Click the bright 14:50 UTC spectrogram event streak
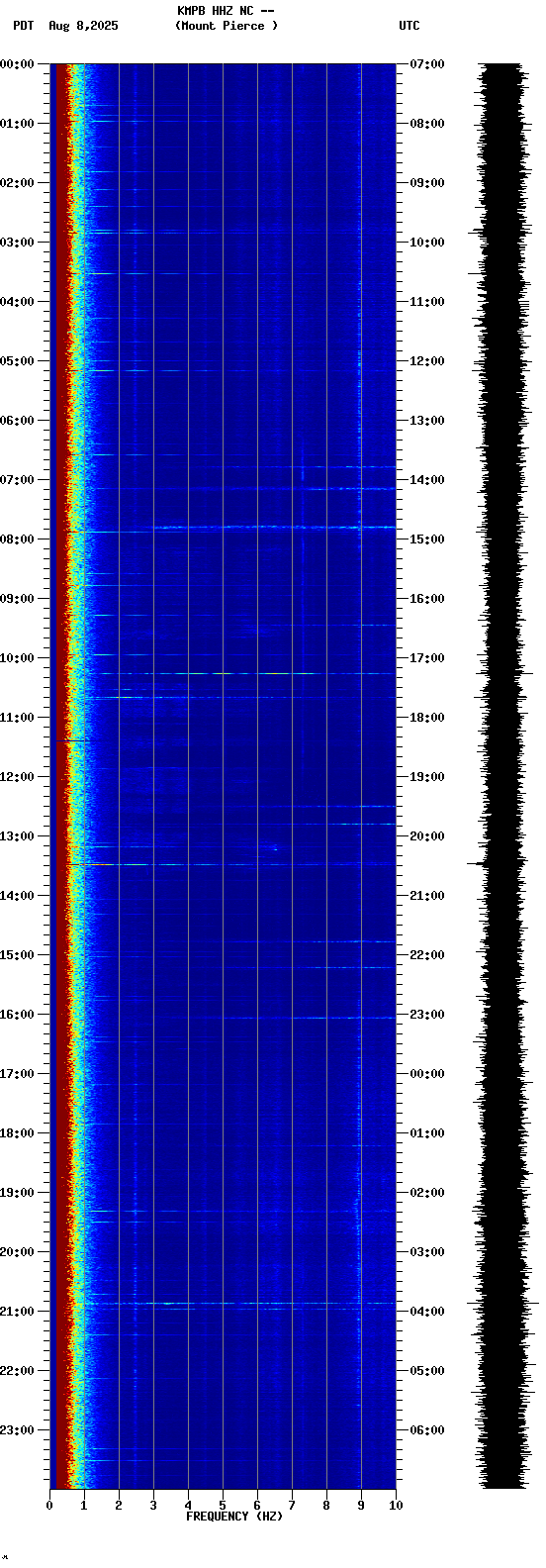 (x=273, y=528)
